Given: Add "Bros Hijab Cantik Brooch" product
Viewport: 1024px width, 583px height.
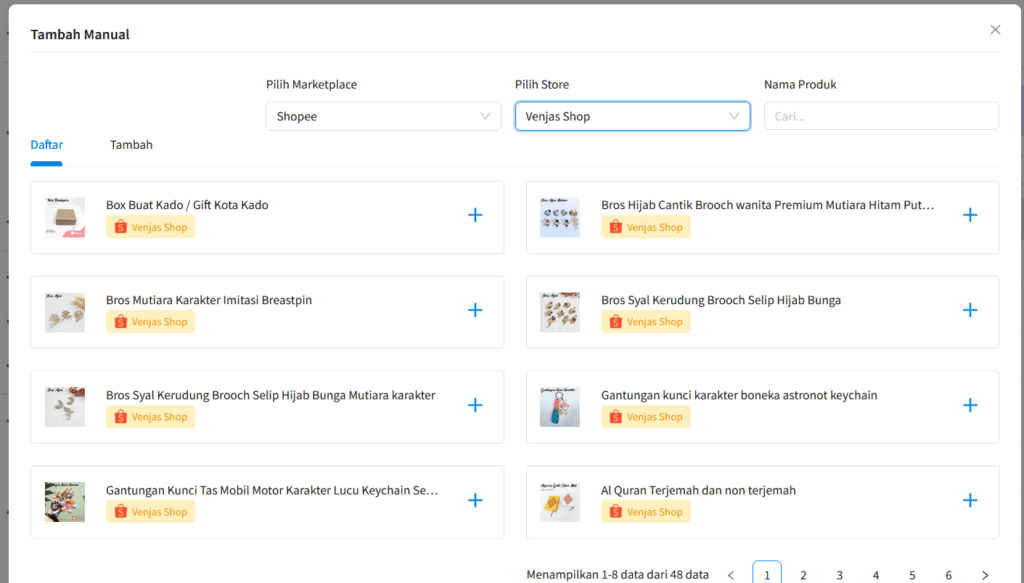Looking at the screenshot, I should (x=970, y=214).
